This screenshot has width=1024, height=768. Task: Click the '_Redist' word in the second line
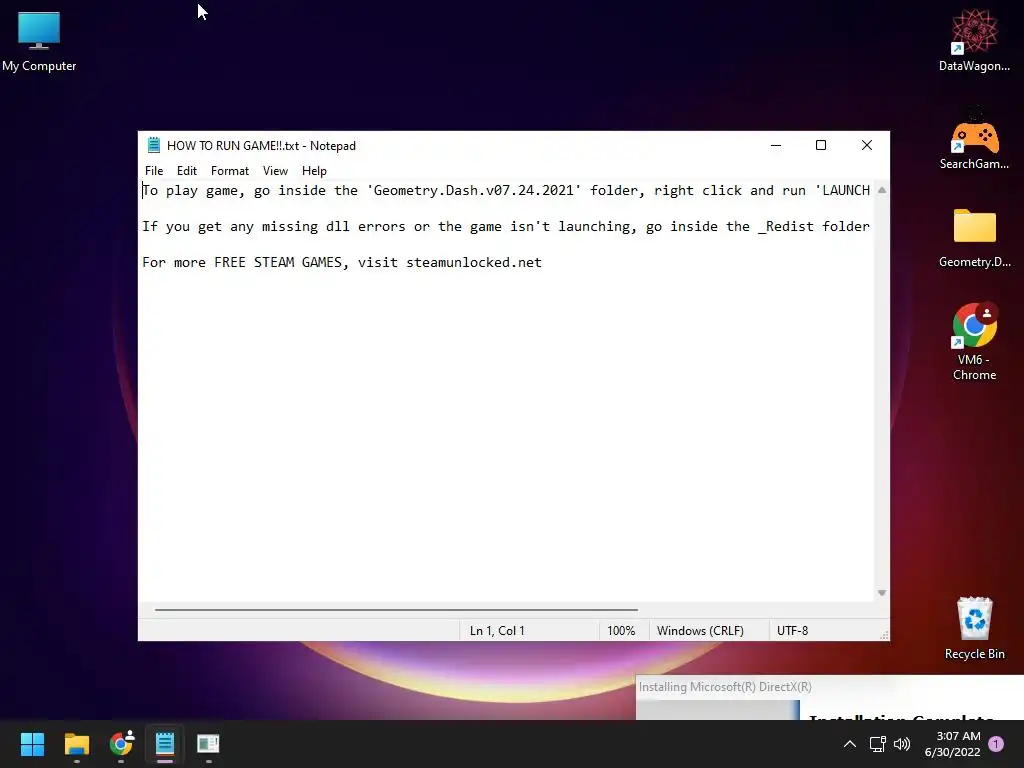click(786, 227)
